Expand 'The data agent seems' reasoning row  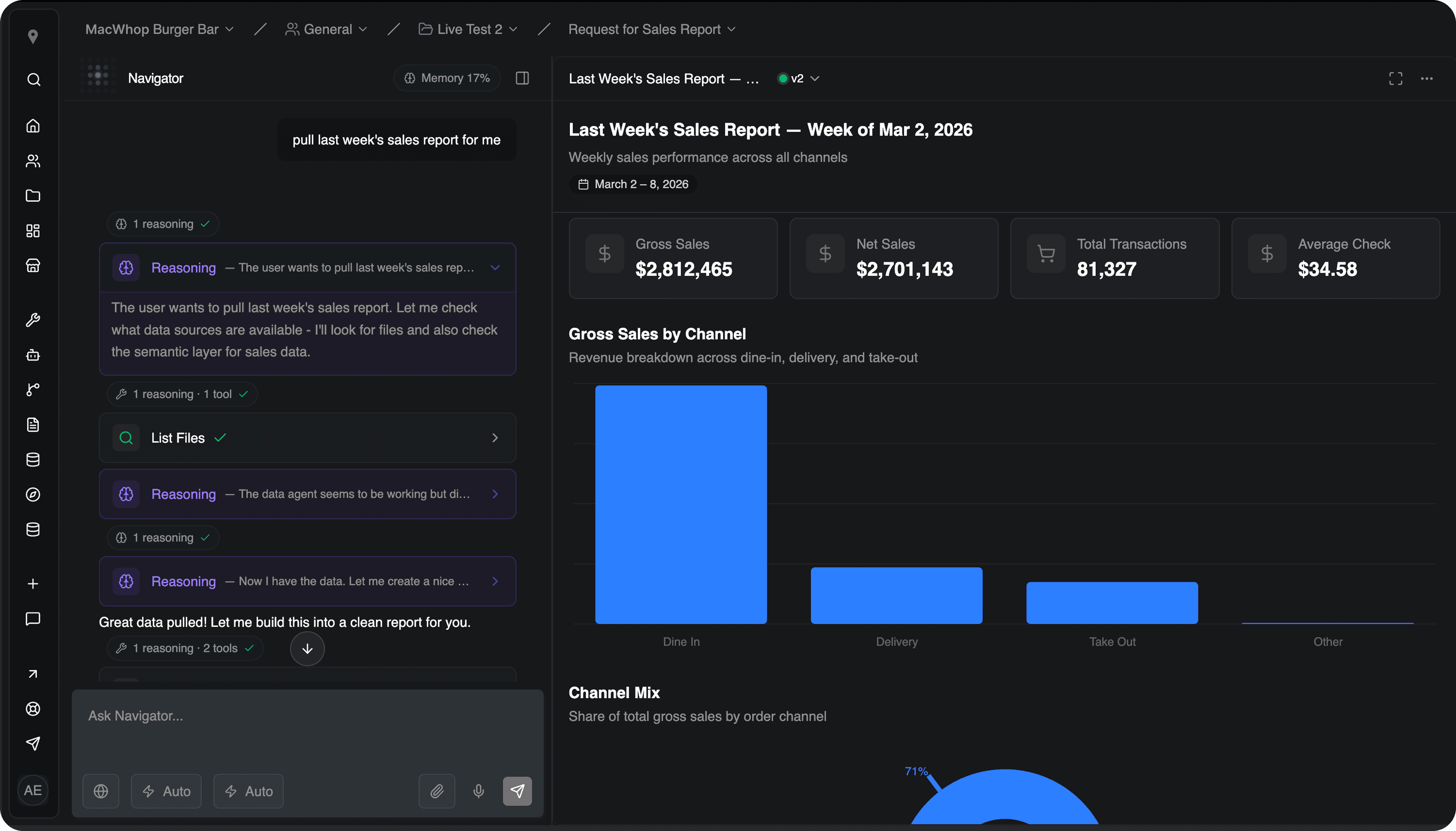(307, 494)
